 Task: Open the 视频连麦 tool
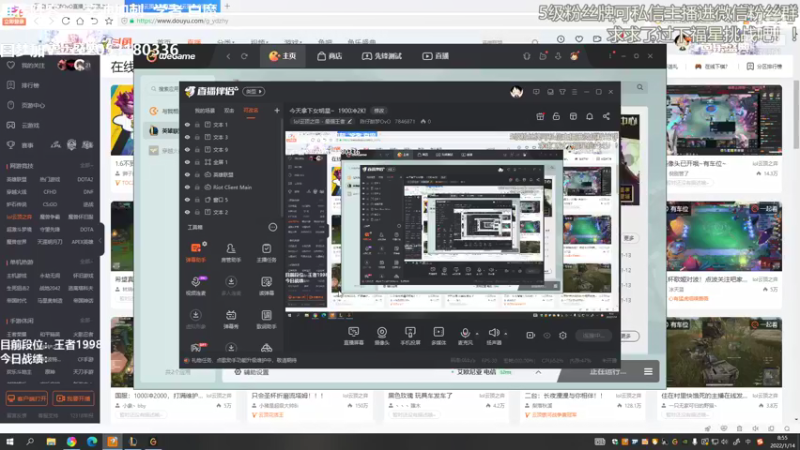point(196,286)
